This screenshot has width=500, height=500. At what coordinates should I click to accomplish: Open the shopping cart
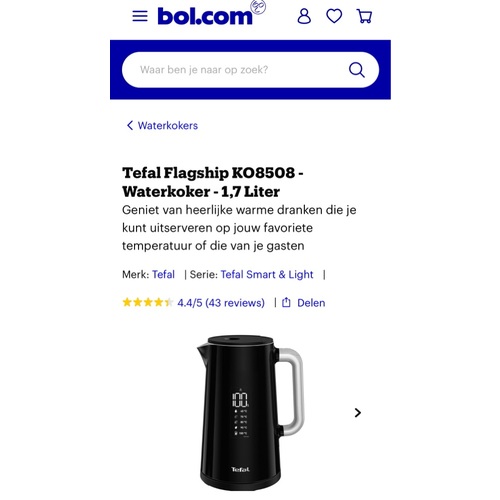(364, 16)
